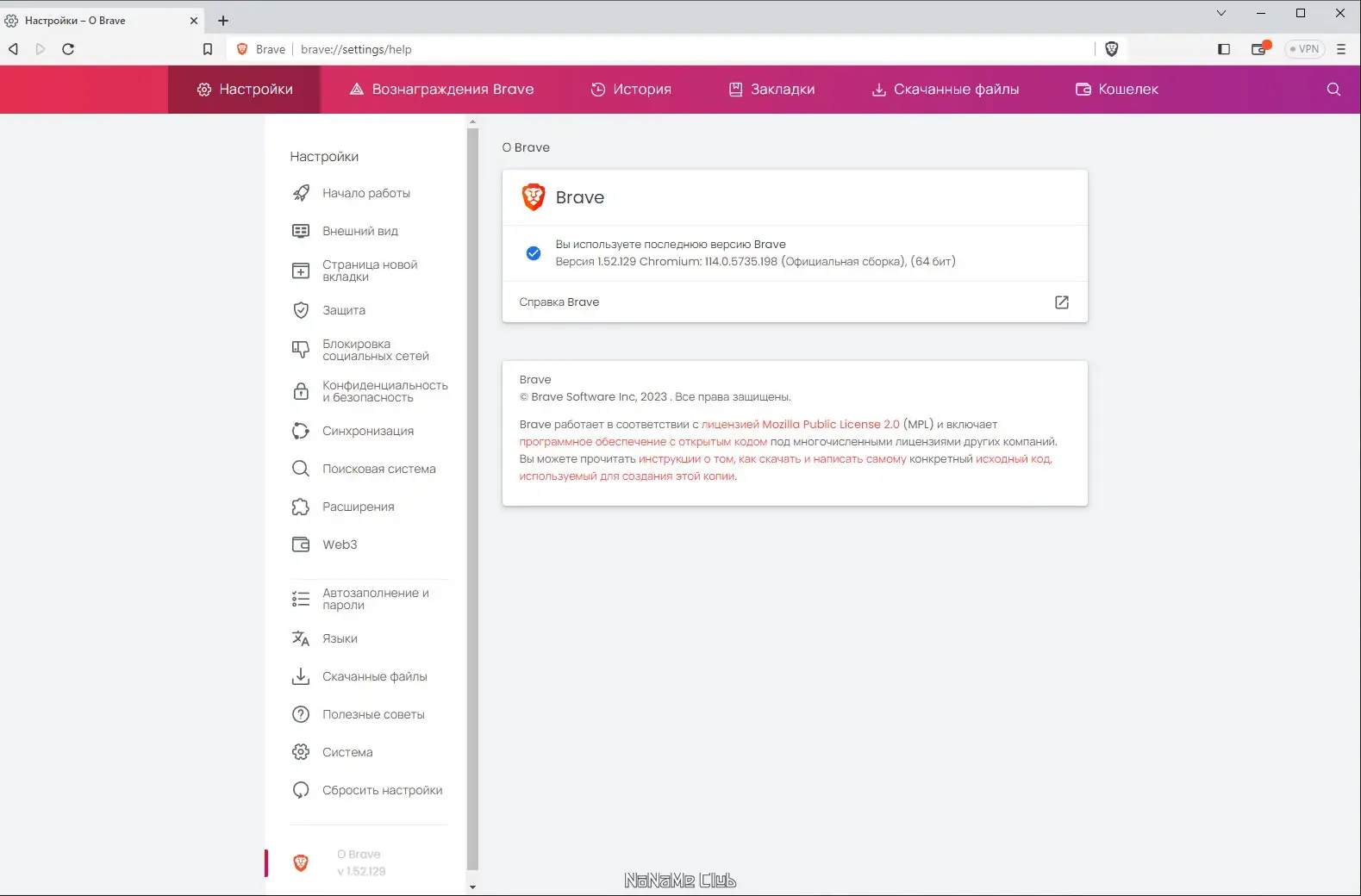The image size is (1361, 896).
Task: Click the version text 1.52.129 Chromium line
Action: point(755,262)
